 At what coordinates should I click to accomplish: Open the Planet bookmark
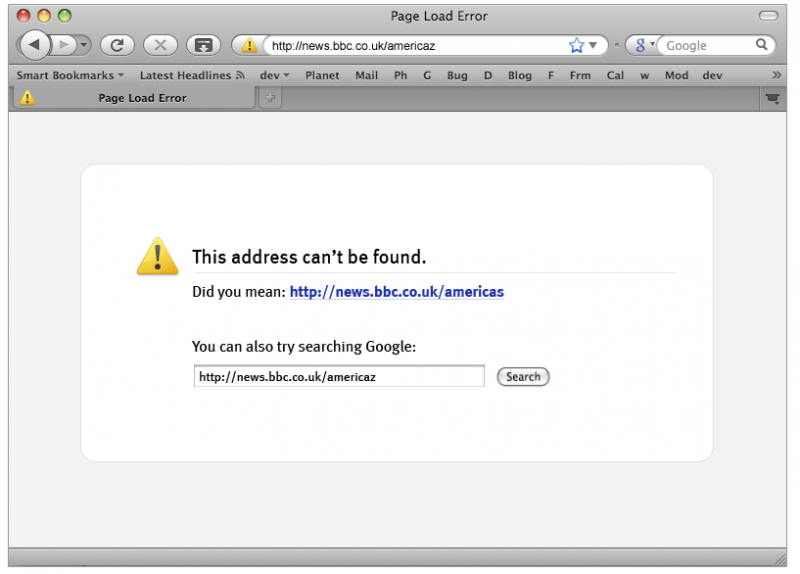tap(322, 76)
